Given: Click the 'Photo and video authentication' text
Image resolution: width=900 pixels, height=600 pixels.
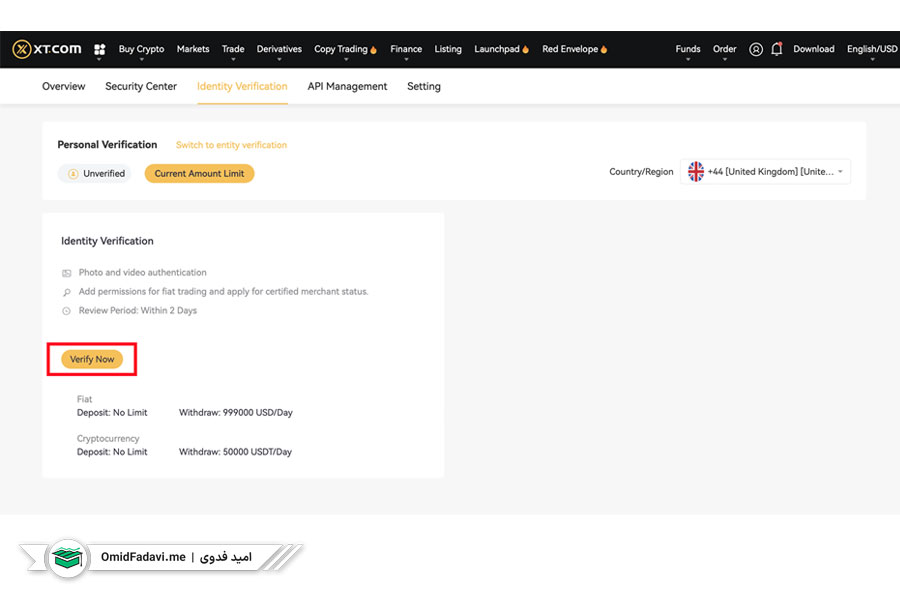Looking at the screenshot, I should click(142, 273).
